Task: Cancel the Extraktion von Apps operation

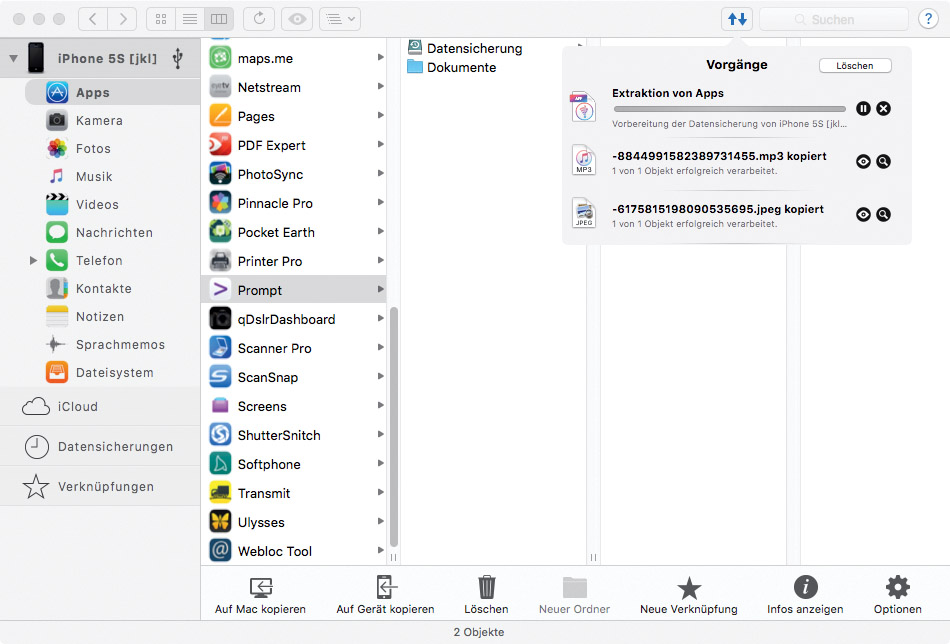Action: click(x=883, y=108)
